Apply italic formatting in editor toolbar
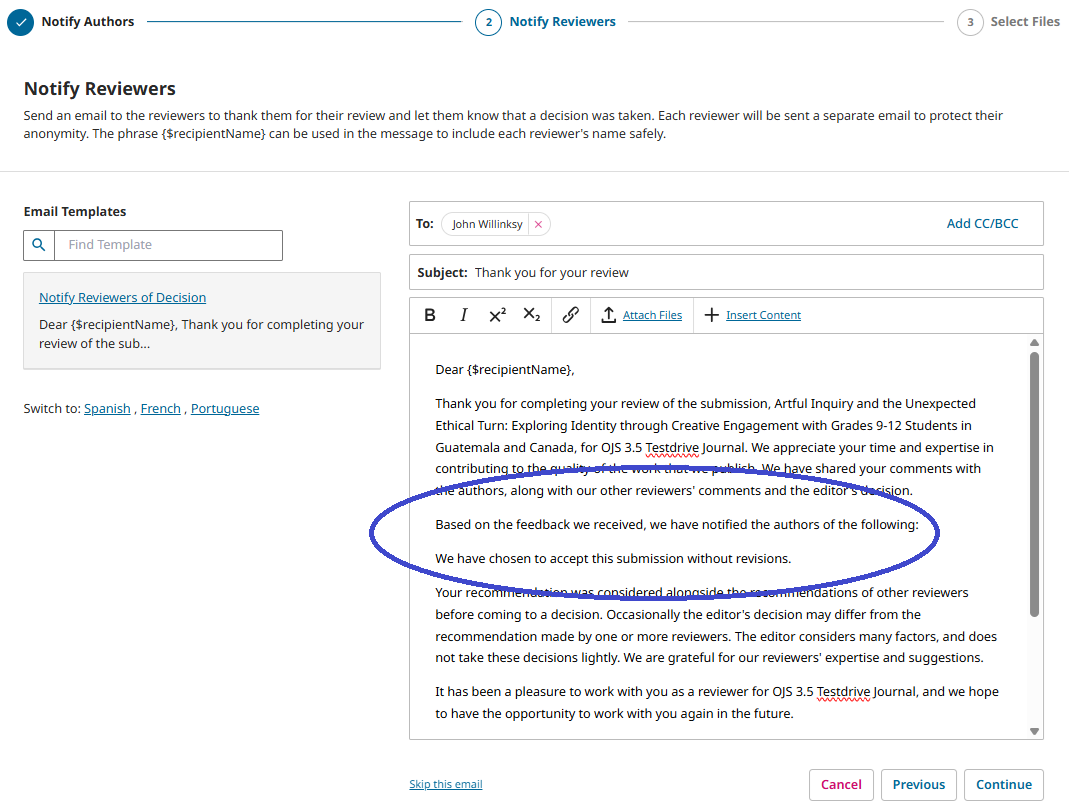Image resolution: width=1069 pixels, height=810 pixels. (463, 315)
